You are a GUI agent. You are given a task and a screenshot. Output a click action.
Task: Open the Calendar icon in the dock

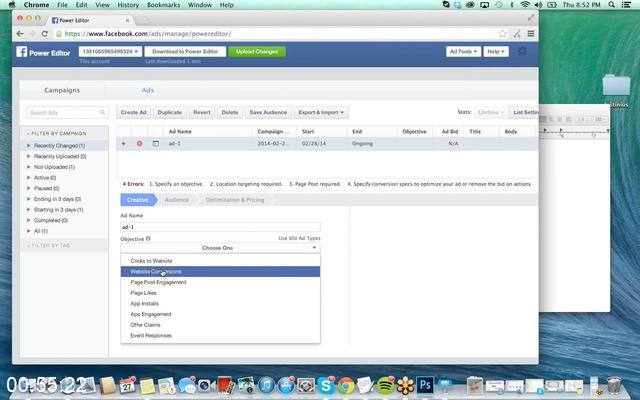127,385
